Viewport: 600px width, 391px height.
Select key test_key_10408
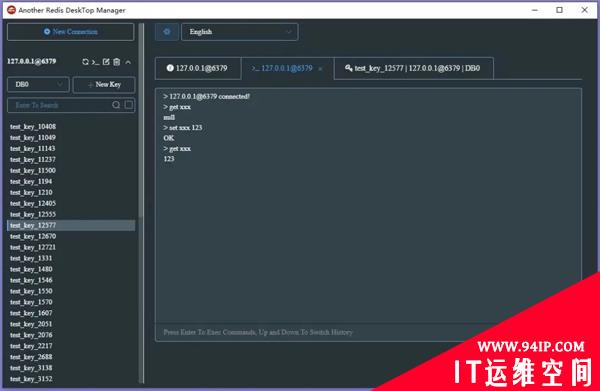[71, 127]
